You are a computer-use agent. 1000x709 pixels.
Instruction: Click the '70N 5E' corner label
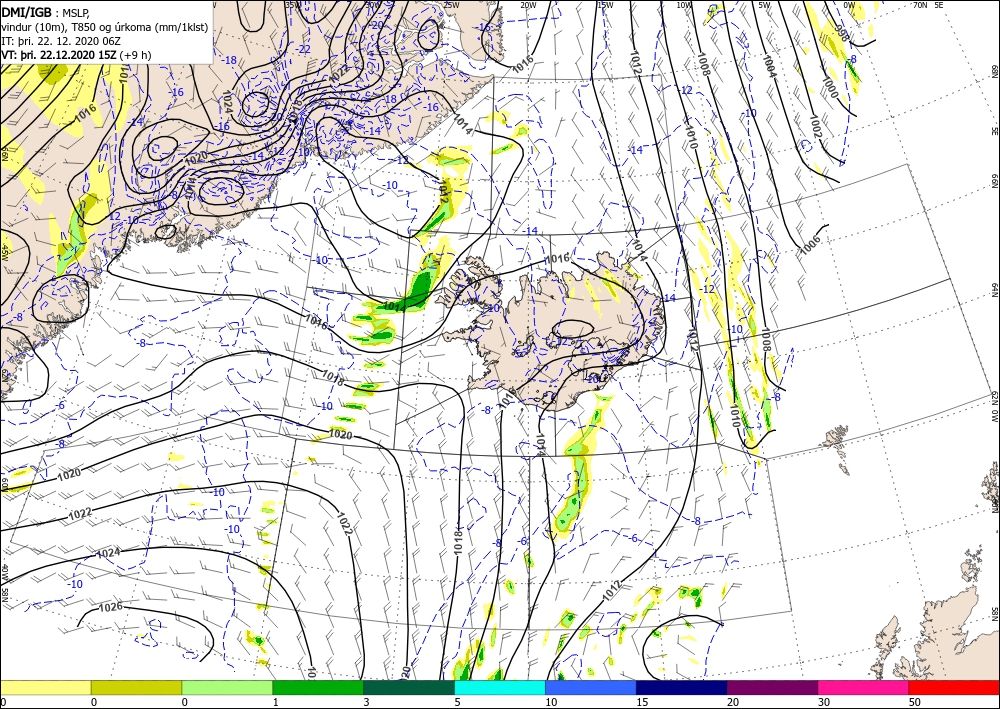pos(929,5)
